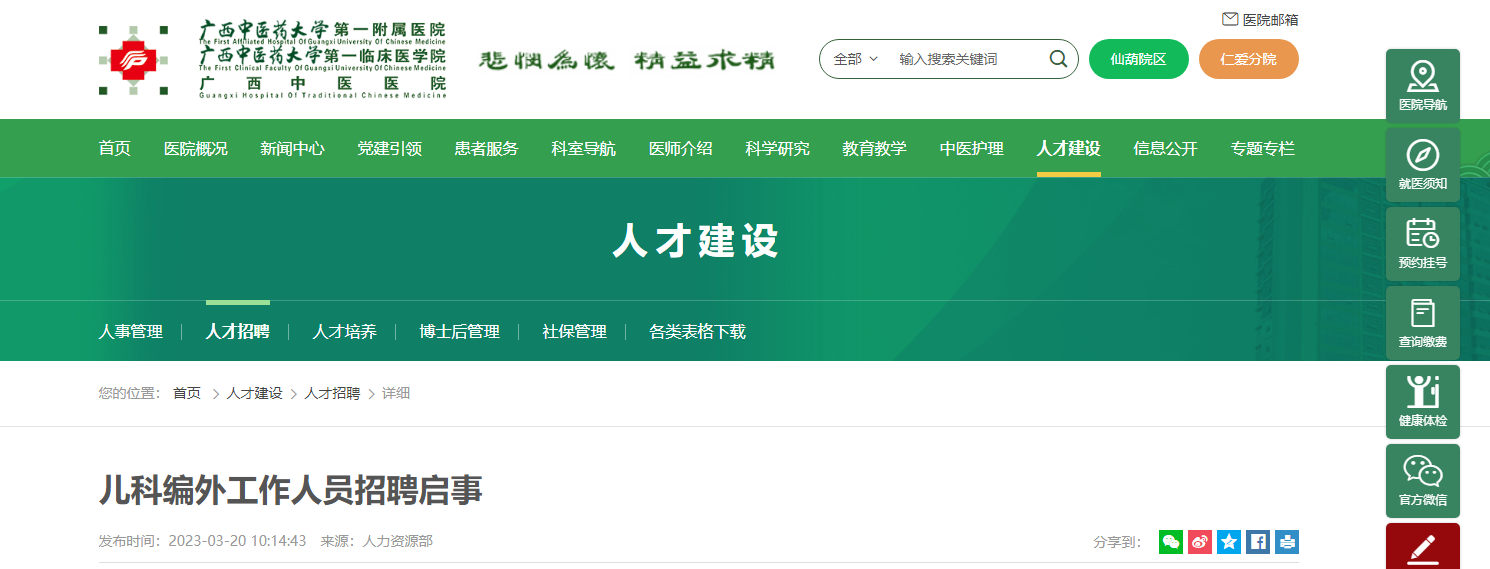Open the 医院邮箱 mail icon
The height and width of the screenshot is (569, 1490).
(1230, 19)
